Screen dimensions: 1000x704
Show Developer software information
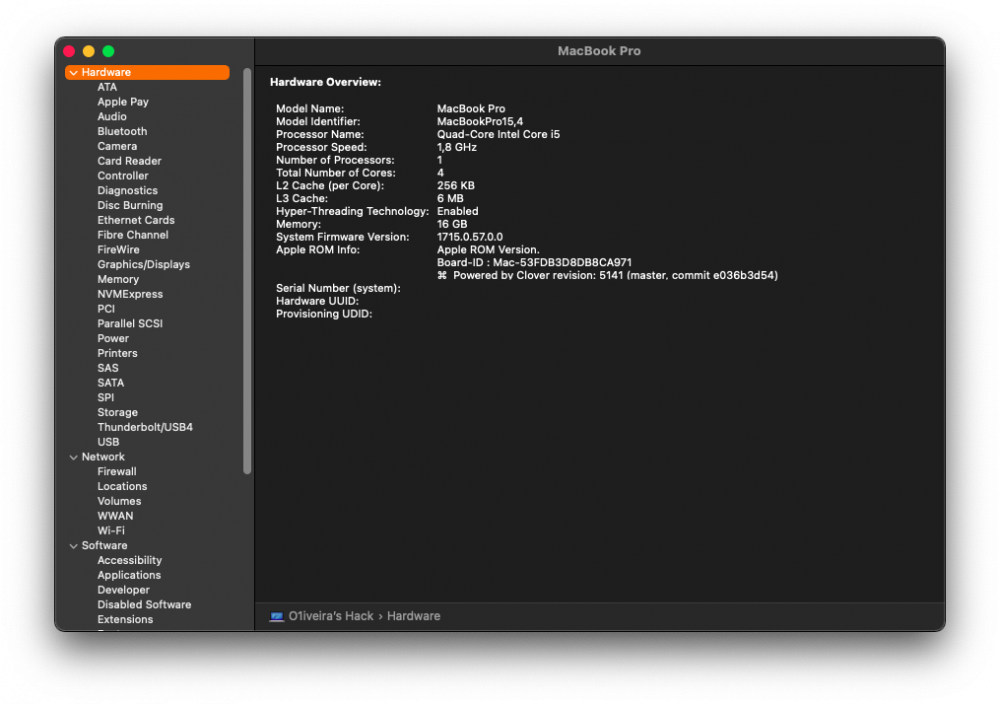(123, 590)
